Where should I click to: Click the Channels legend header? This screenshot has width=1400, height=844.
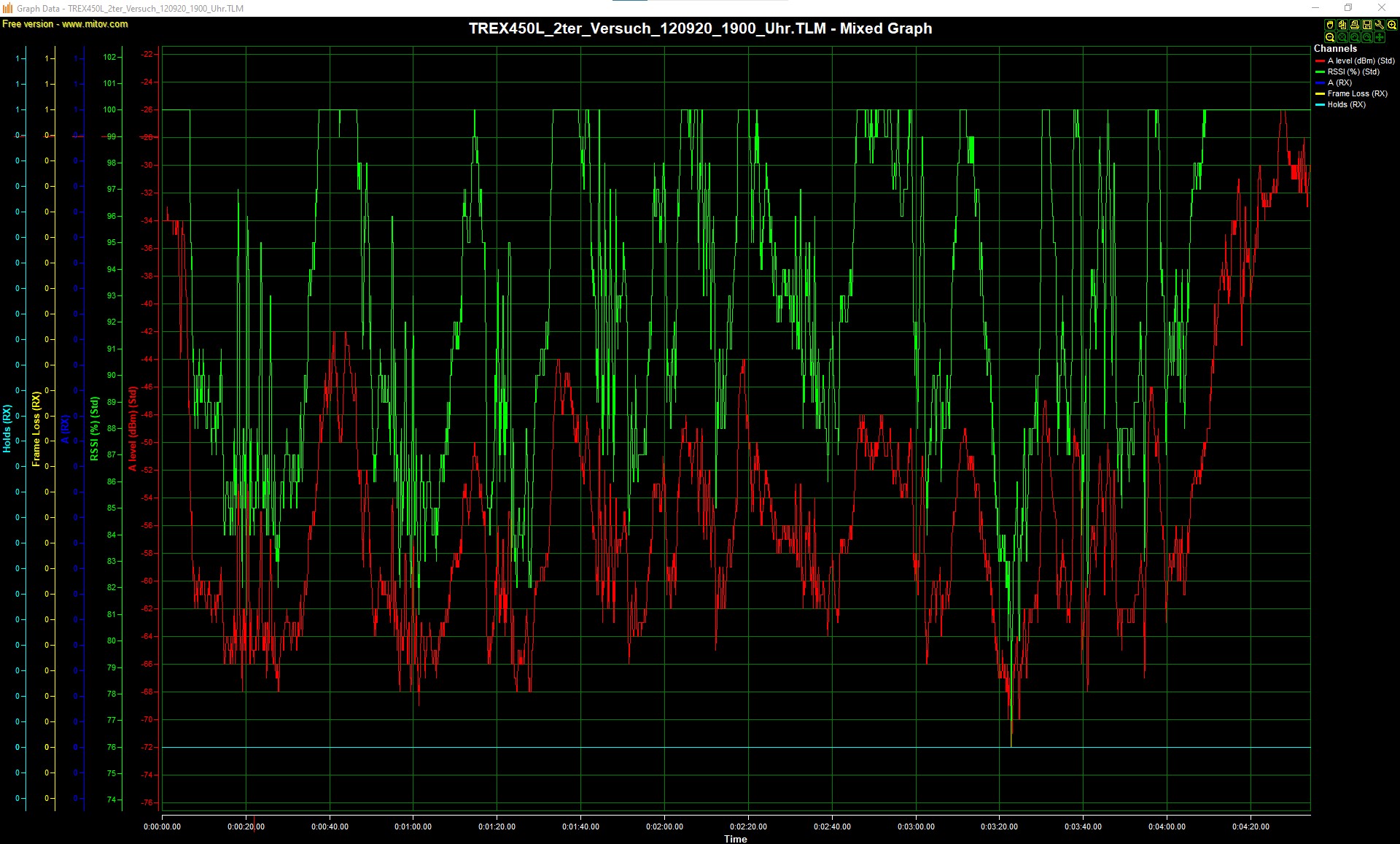click(x=1335, y=48)
